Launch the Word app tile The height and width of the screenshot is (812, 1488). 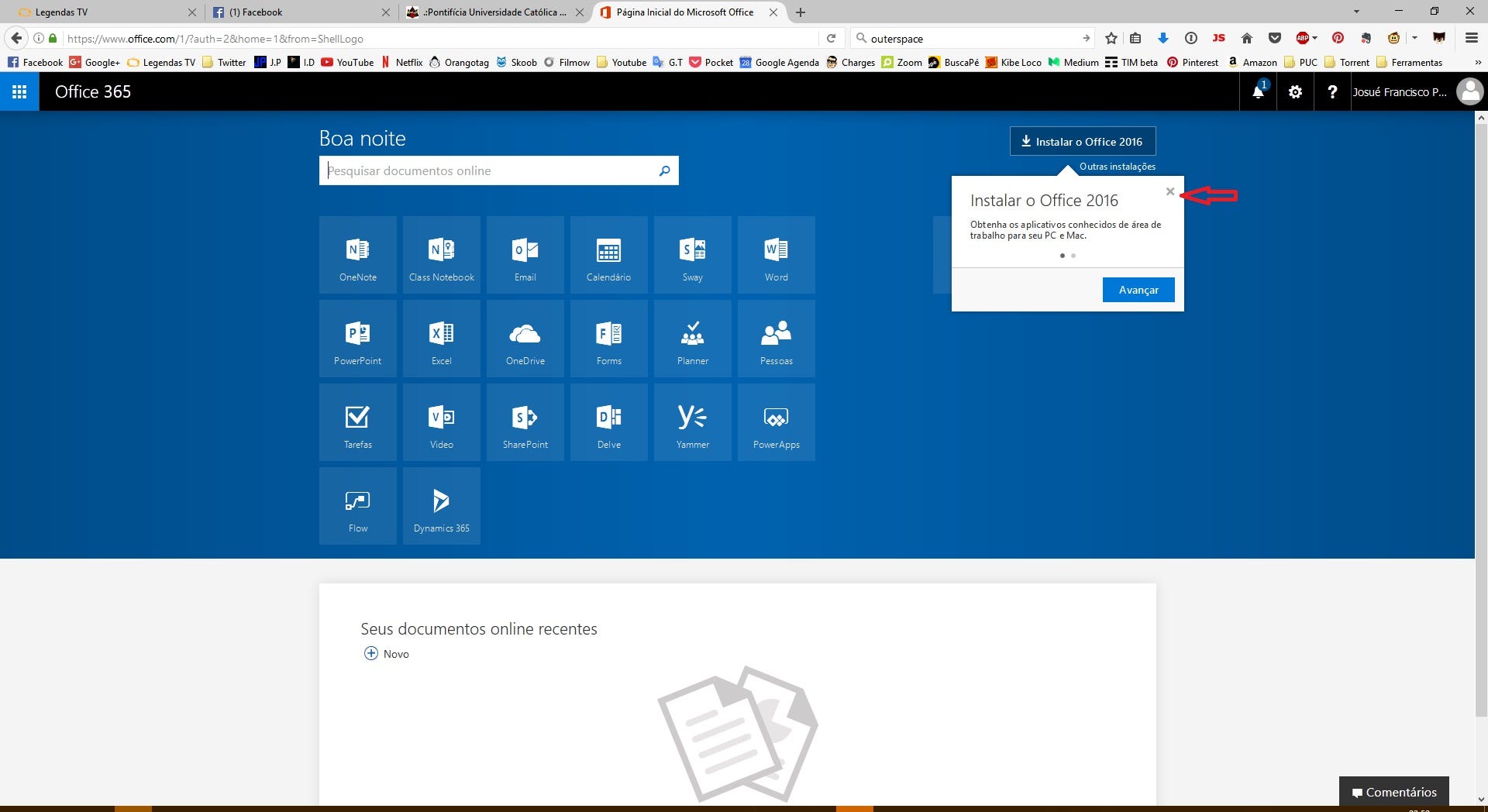tap(777, 255)
